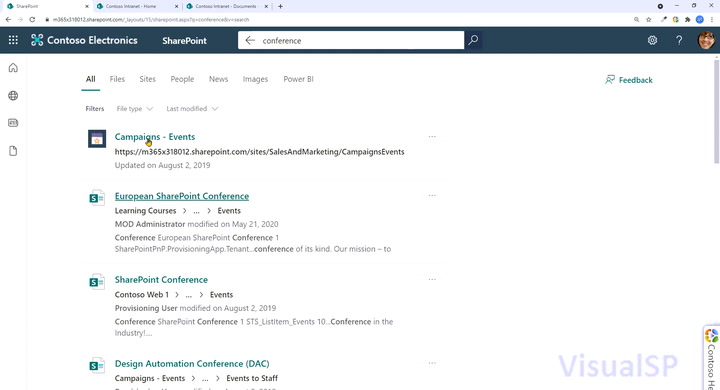Expand the Last modified filter
This screenshot has width=720, height=390.
tap(192, 109)
